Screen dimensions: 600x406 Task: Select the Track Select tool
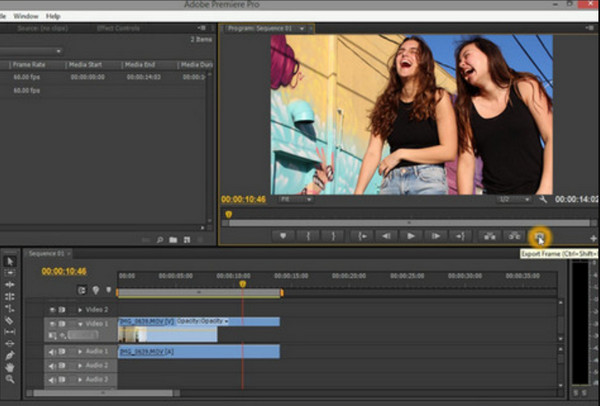pos(10,273)
